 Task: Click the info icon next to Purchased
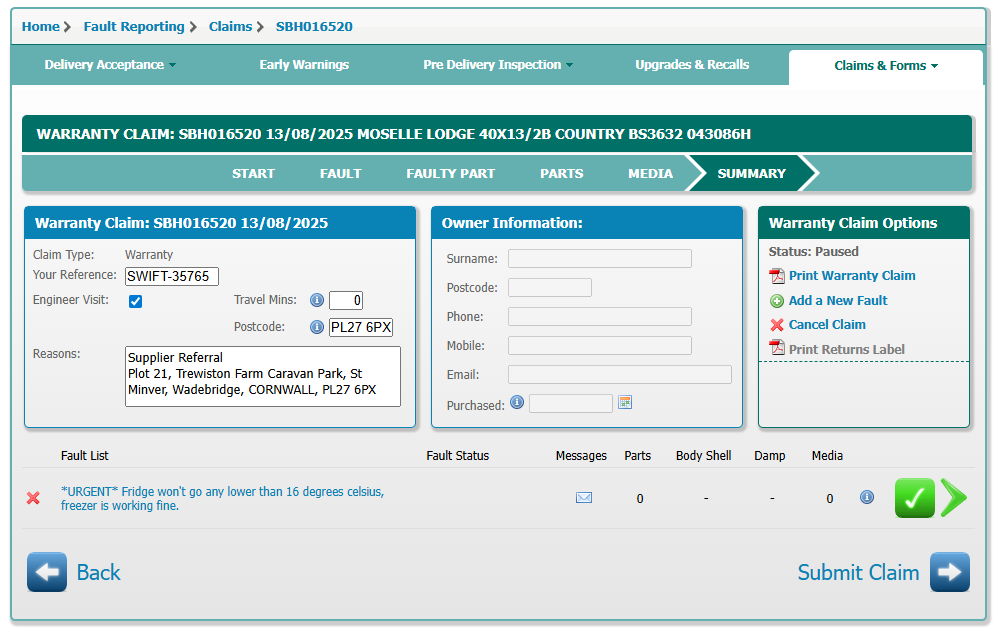pos(517,402)
